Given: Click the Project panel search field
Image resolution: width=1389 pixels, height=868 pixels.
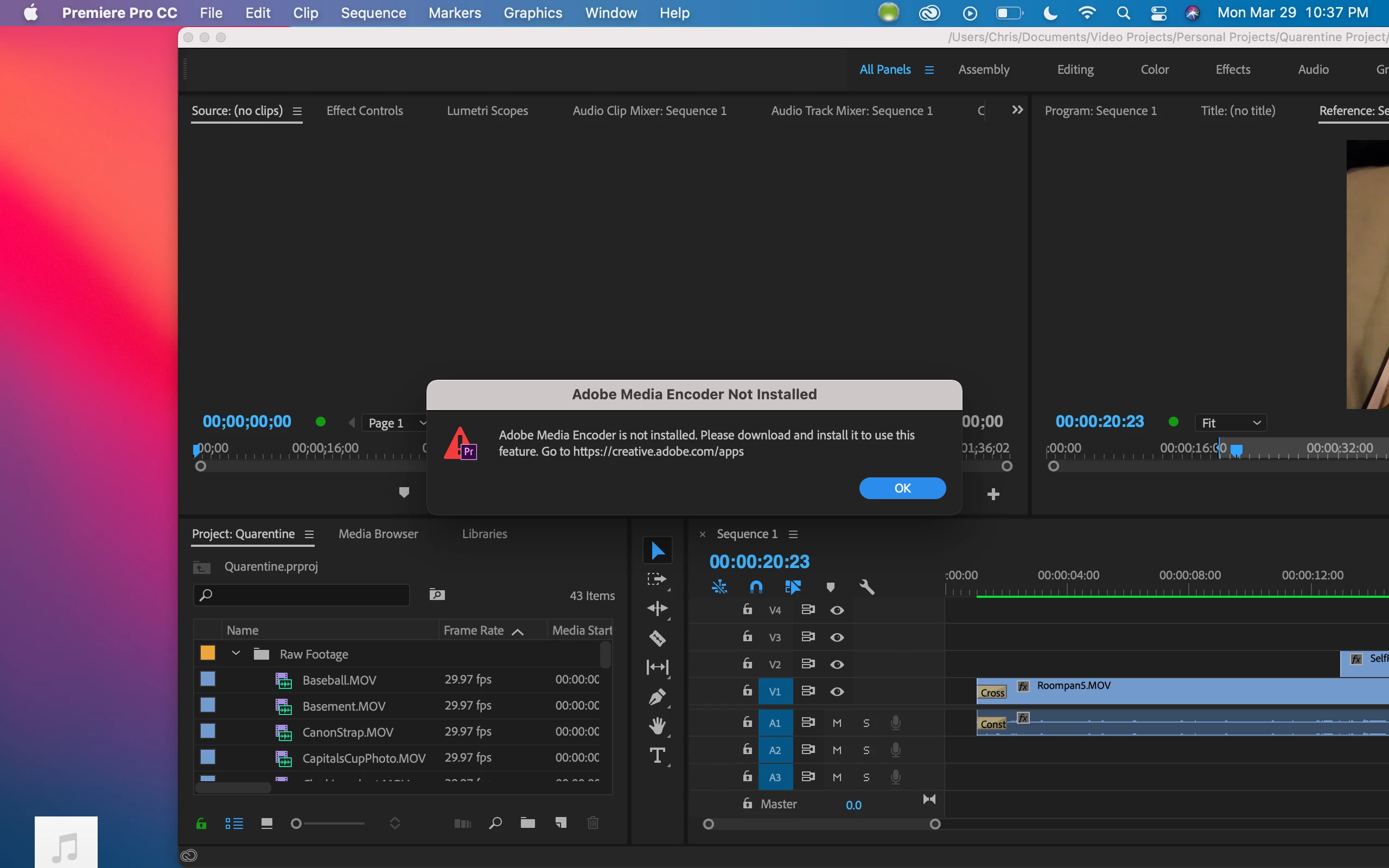Looking at the screenshot, I should [301, 595].
